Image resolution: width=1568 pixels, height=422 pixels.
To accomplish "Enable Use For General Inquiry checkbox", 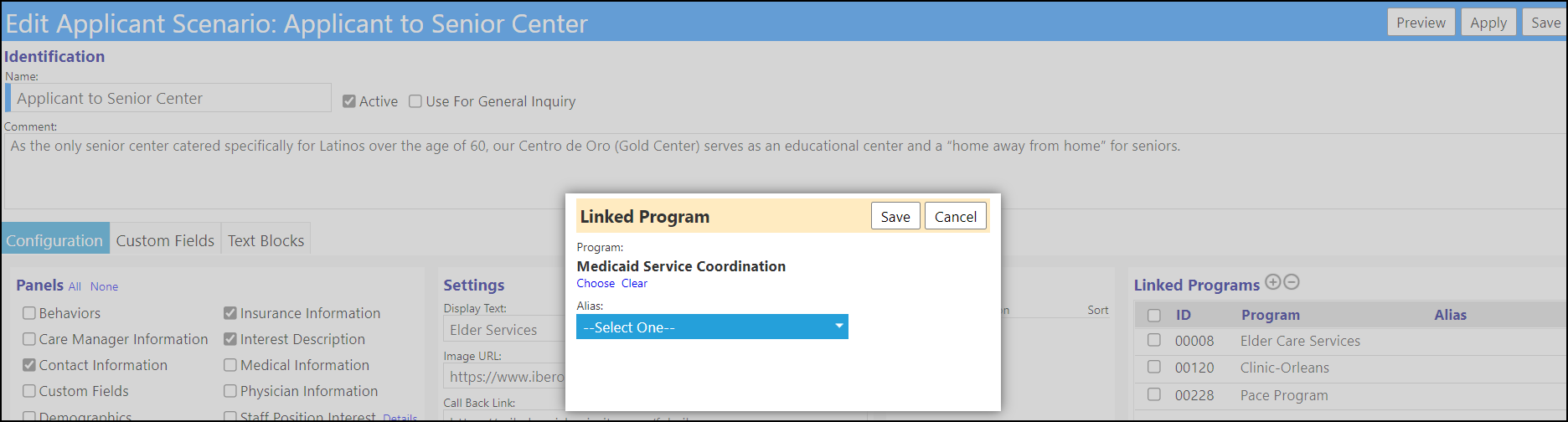I will [x=415, y=101].
